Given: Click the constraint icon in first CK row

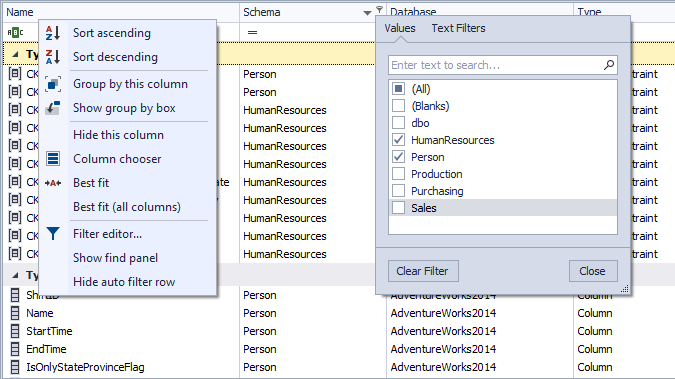Looking at the screenshot, I should pos(15,74).
